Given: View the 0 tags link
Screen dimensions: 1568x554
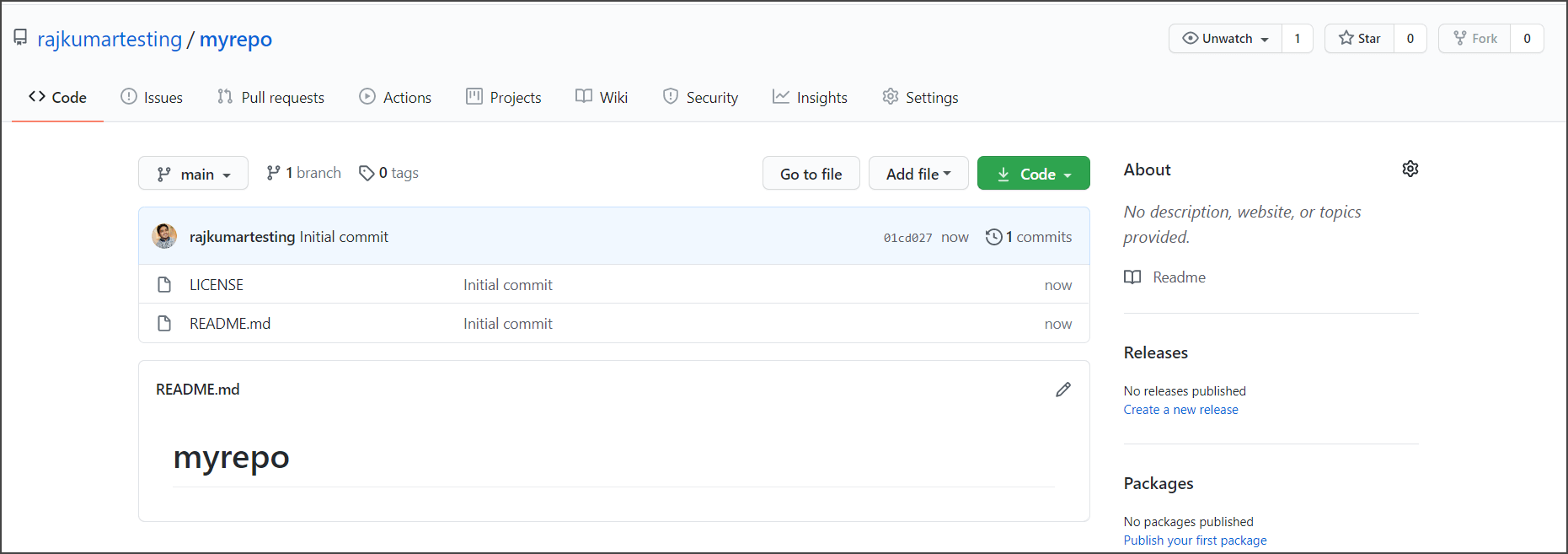Looking at the screenshot, I should click(388, 173).
